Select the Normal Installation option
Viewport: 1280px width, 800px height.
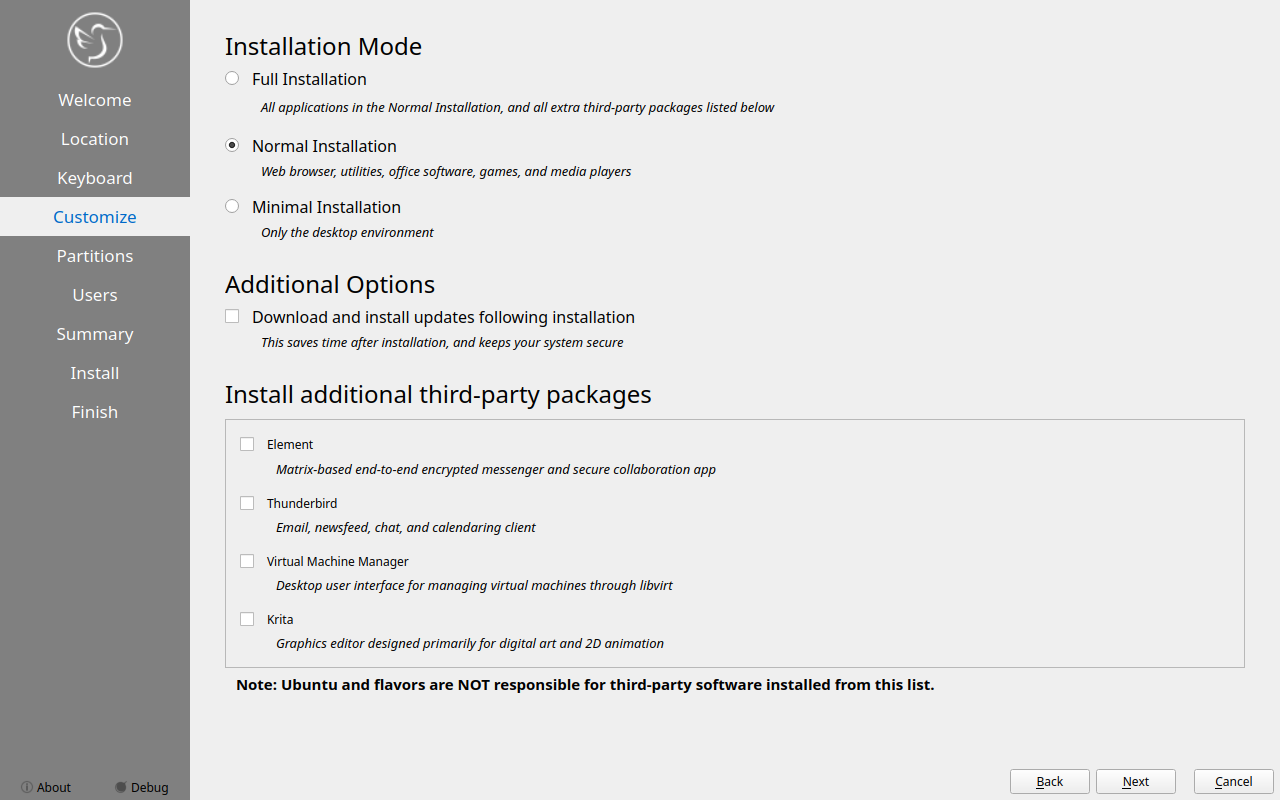[232, 145]
